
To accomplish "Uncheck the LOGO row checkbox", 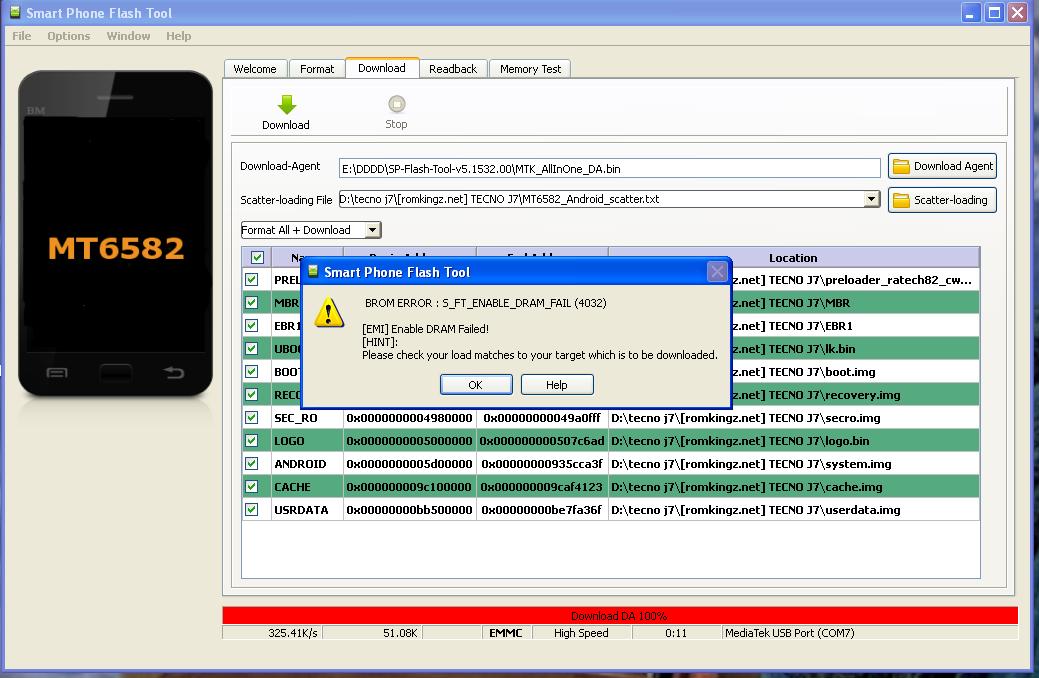I will (x=252, y=441).
